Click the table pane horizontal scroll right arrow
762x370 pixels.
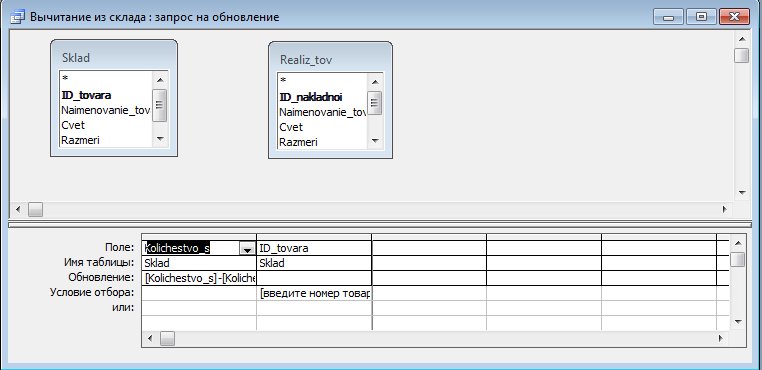click(724, 210)
